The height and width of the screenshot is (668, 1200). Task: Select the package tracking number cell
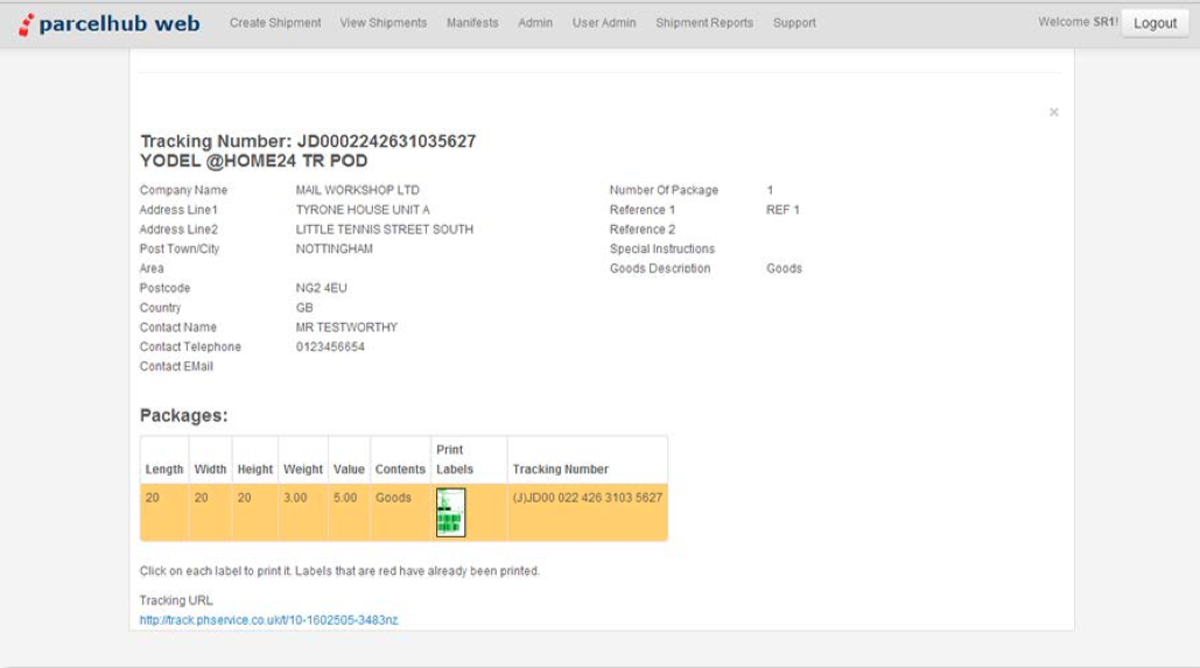coord(587,498)
